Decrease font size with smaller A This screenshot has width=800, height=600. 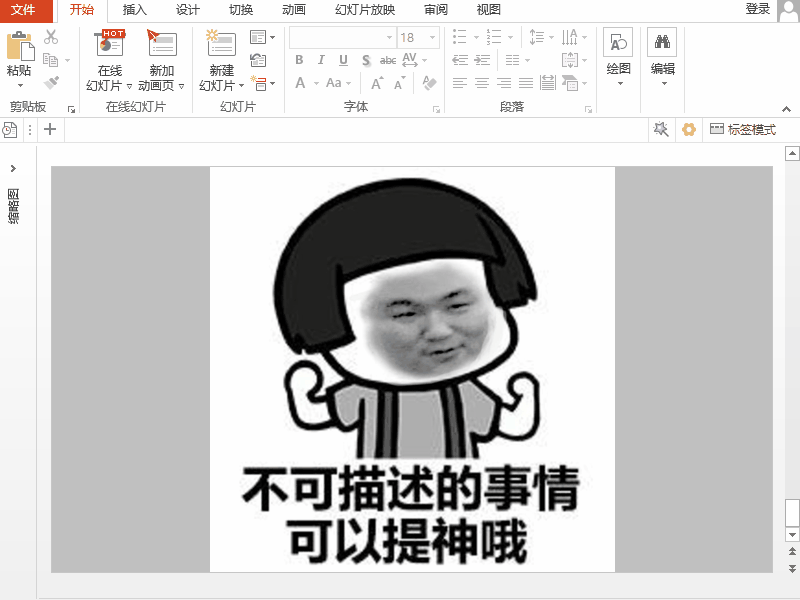coord(399,83)
